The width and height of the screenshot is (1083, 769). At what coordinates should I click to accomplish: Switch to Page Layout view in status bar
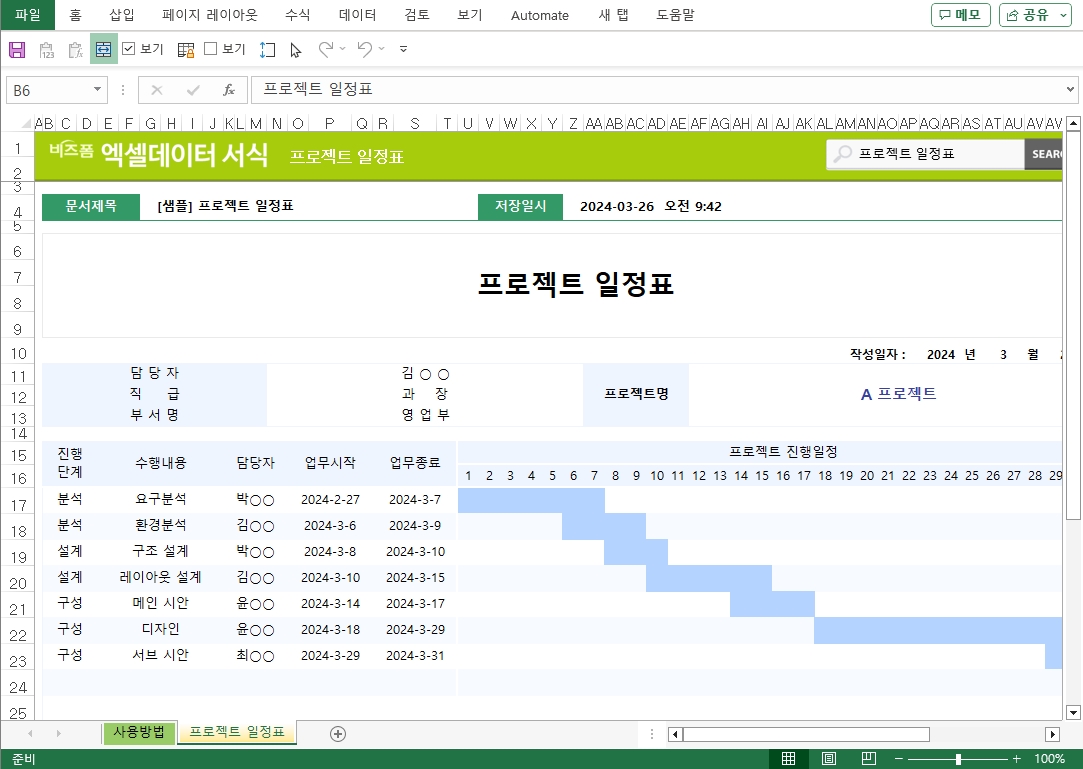pos(829,759)
